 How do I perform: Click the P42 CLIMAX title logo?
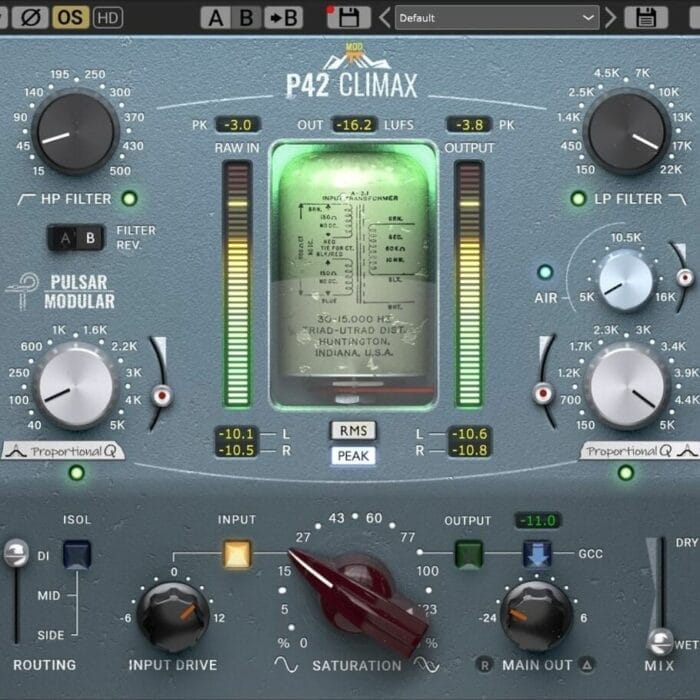point(352,71)
